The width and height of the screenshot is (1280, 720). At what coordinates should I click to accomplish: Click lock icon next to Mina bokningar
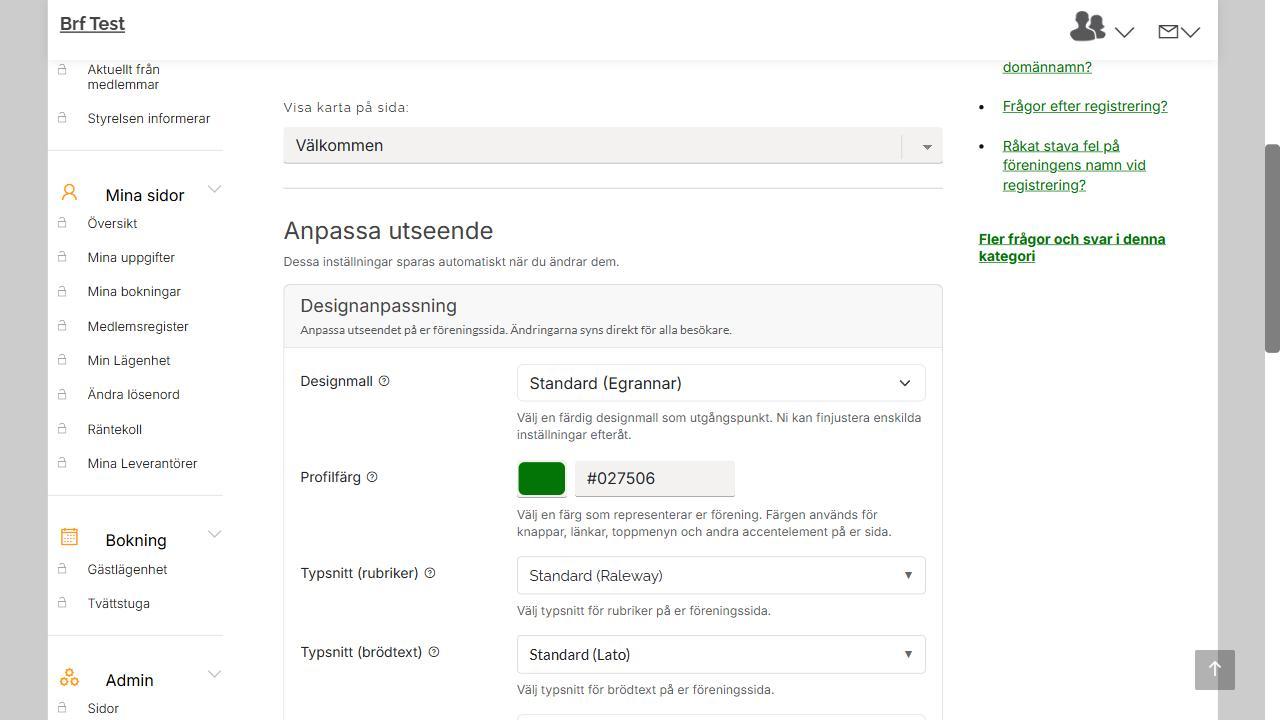tap(62, 290)
